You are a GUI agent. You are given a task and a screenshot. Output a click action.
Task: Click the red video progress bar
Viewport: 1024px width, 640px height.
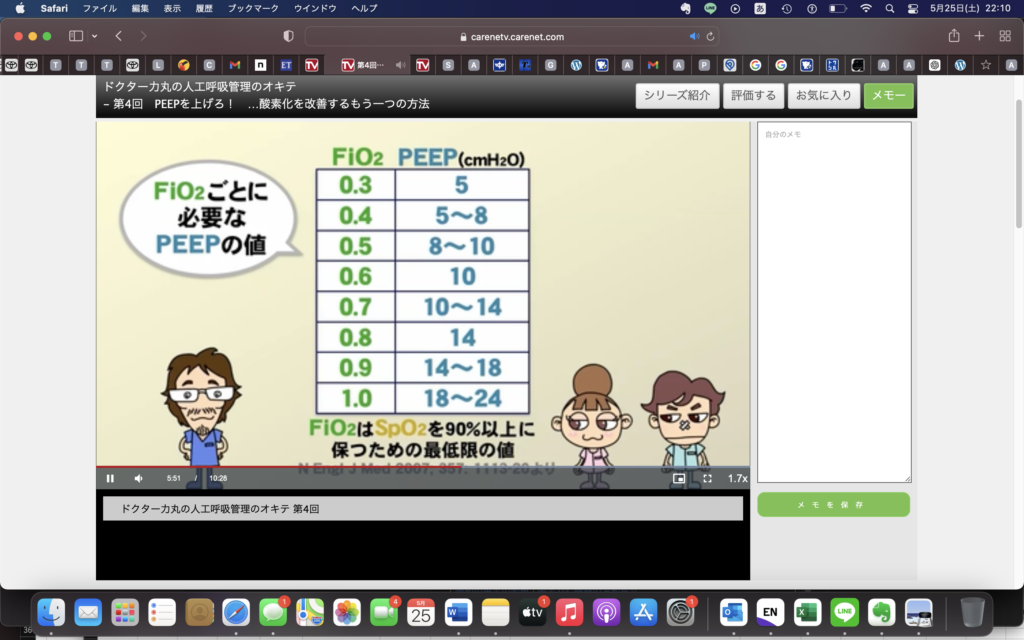pos(300,467)
